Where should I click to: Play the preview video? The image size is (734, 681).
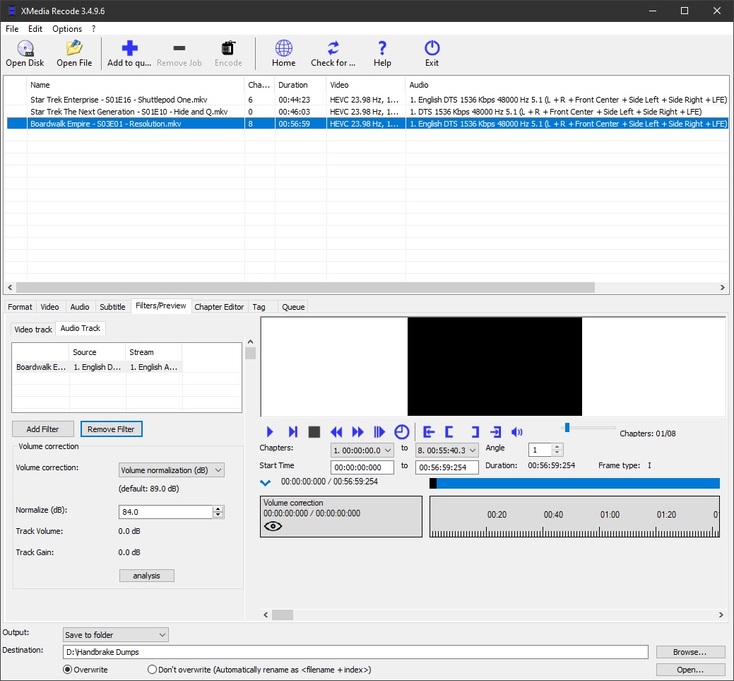[x=270, y=432]
